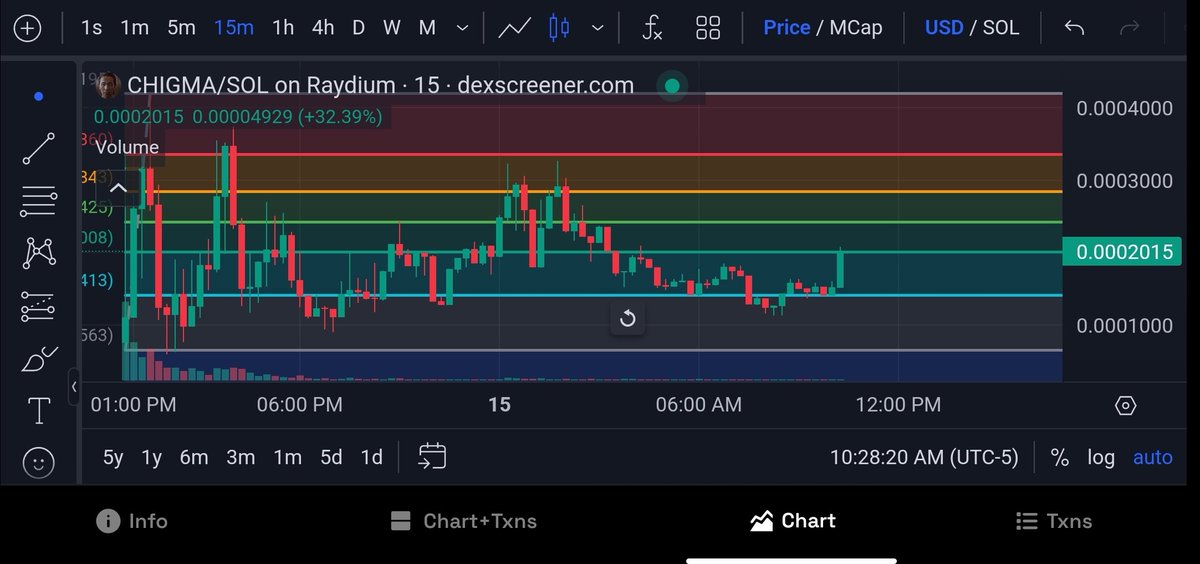Viewport: 1200px width, 564px height.
Task: Click the green market status dot
Action: (x=672, y=86)
